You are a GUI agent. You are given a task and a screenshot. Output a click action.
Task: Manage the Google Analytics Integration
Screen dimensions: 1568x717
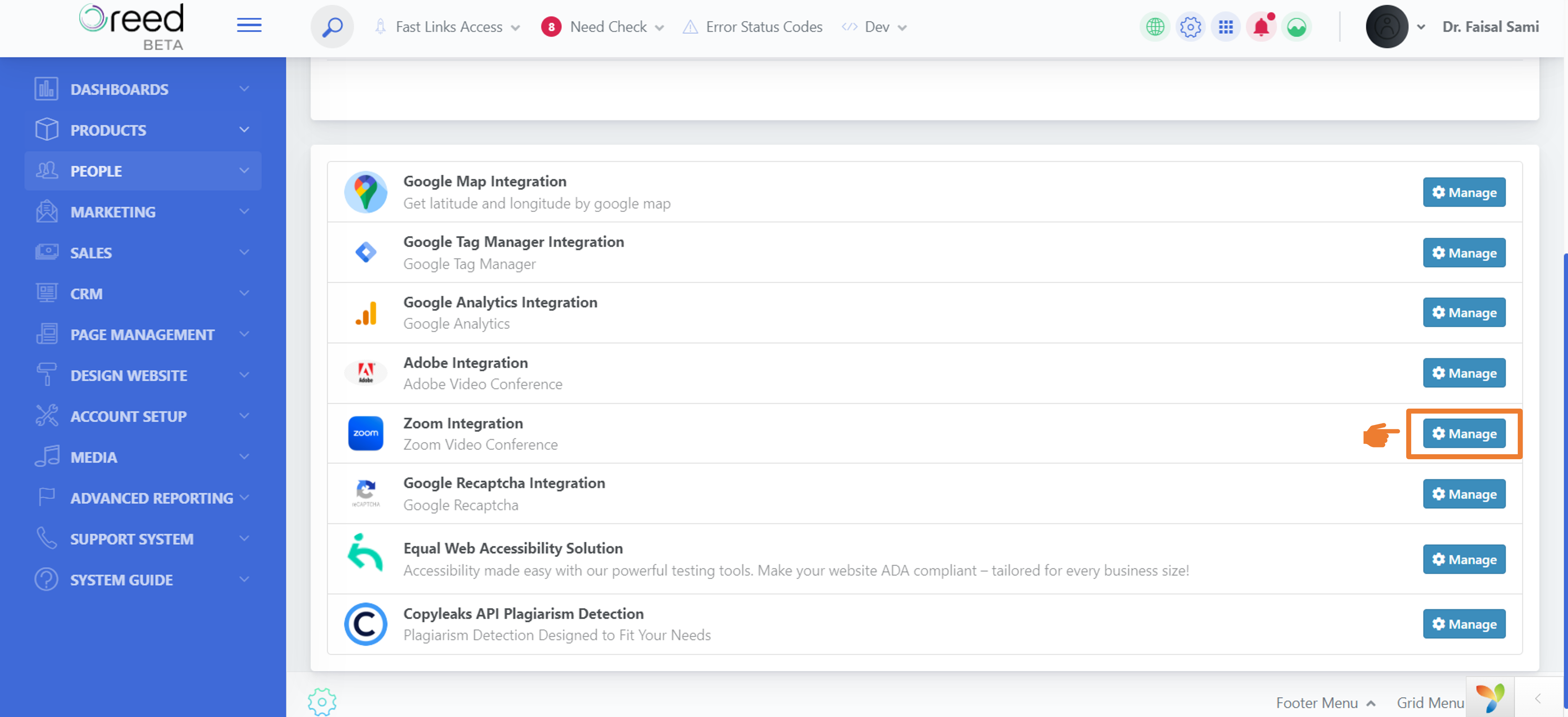pyautogui.click(x=1464, y=313)
